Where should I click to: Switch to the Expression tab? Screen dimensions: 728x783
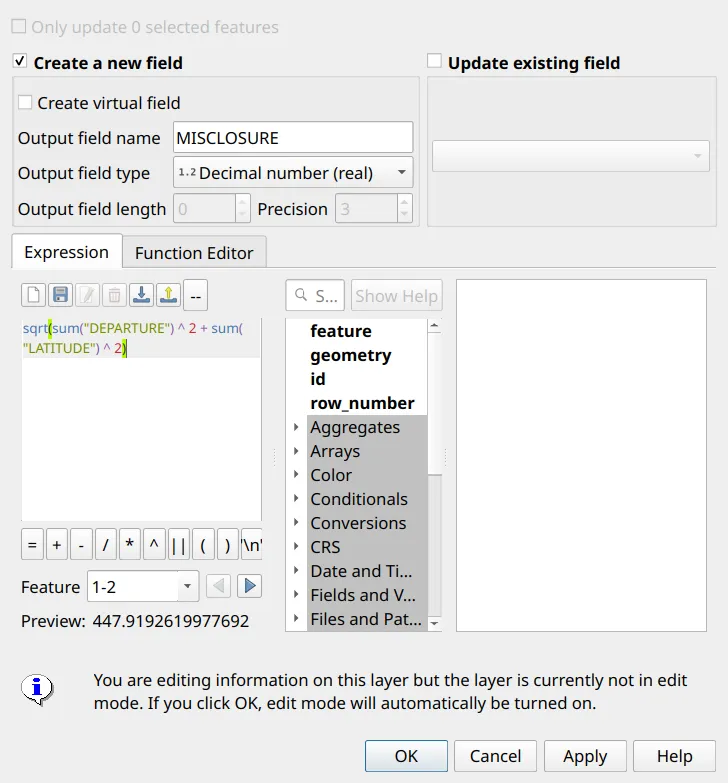67,252
